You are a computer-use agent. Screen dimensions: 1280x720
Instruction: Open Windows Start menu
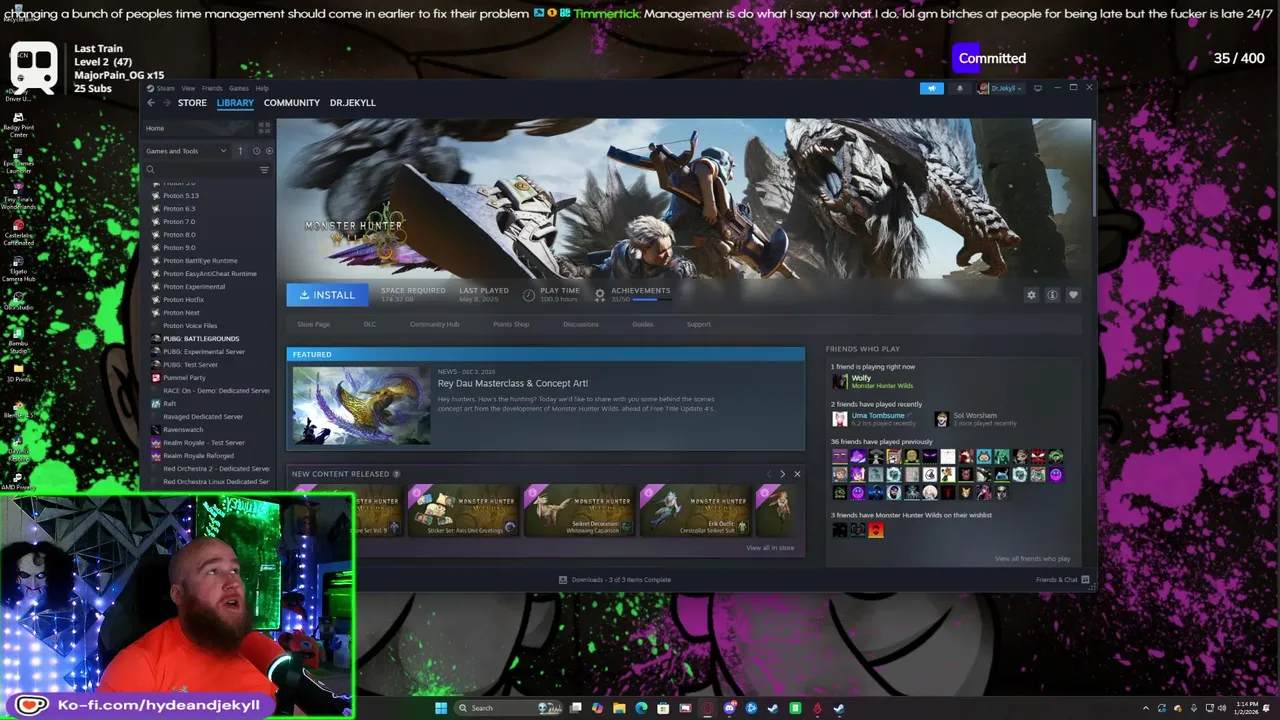point(441,708)
